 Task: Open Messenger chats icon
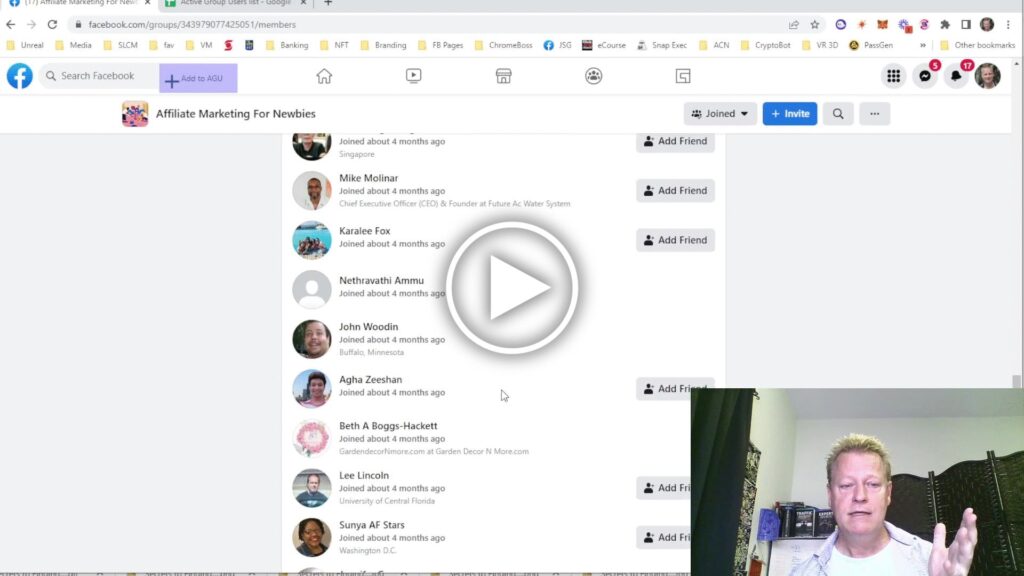click(925, 76)
